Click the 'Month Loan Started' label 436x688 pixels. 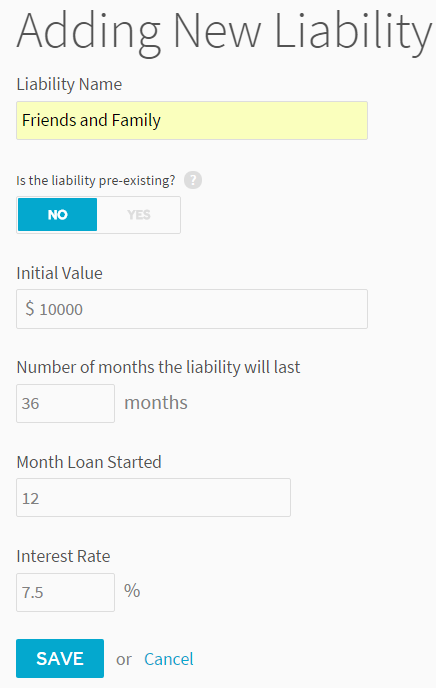coord(89,462)
